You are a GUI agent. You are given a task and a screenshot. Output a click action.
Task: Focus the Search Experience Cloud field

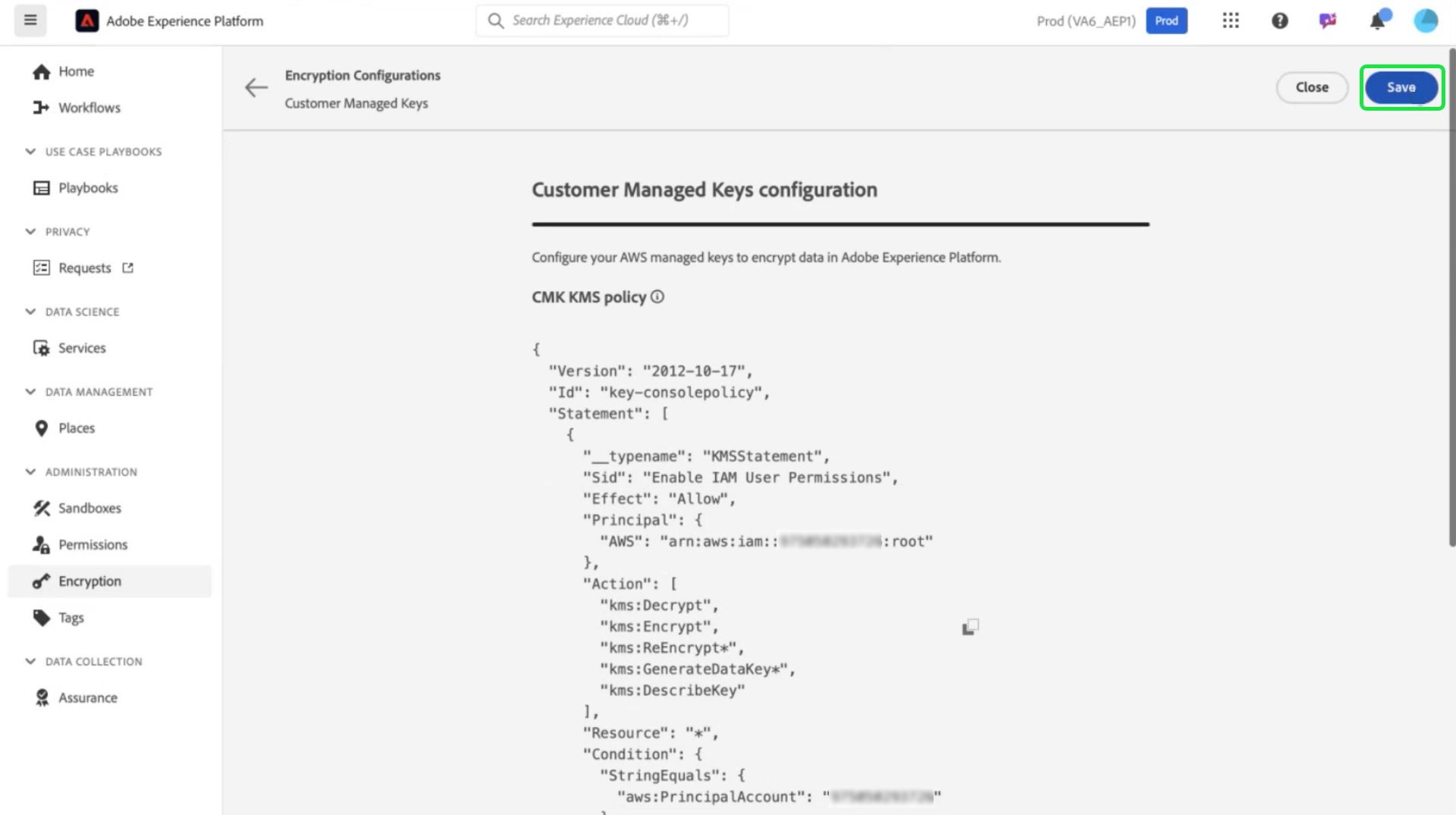point(602,20)
